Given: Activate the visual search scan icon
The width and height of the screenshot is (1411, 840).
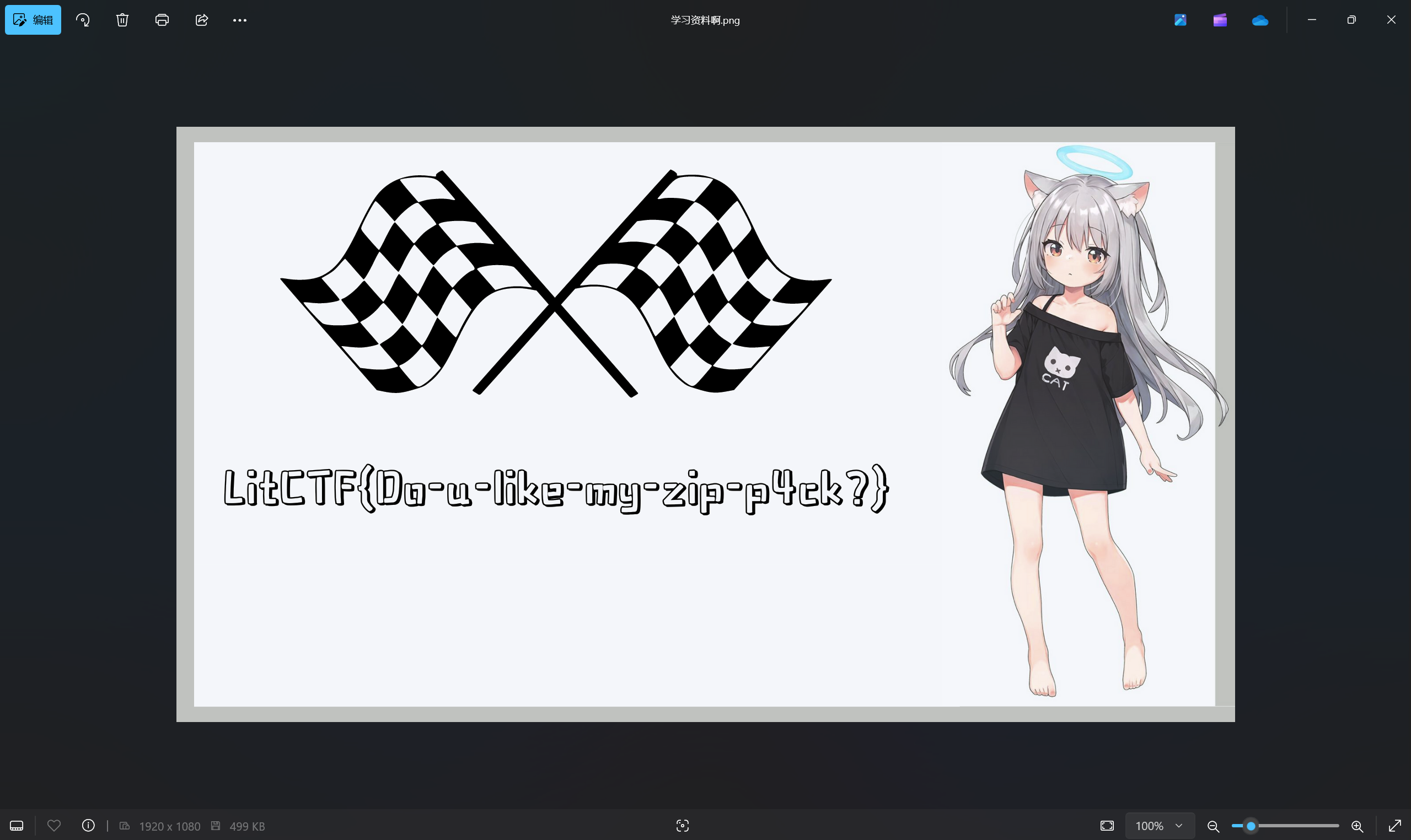Looking at the screenshot, I should click(x=683, y=826).
